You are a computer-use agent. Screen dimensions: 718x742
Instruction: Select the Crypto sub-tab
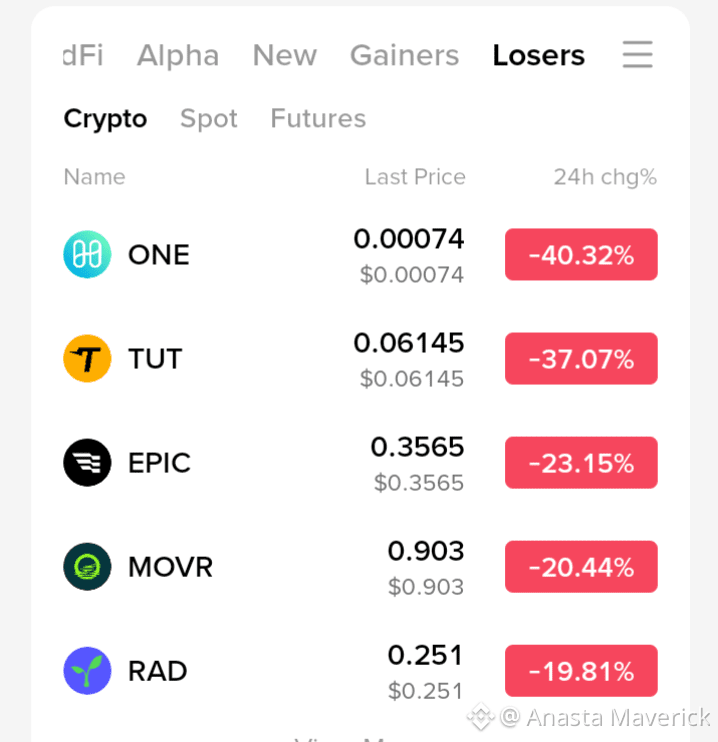tap(105, 118)
